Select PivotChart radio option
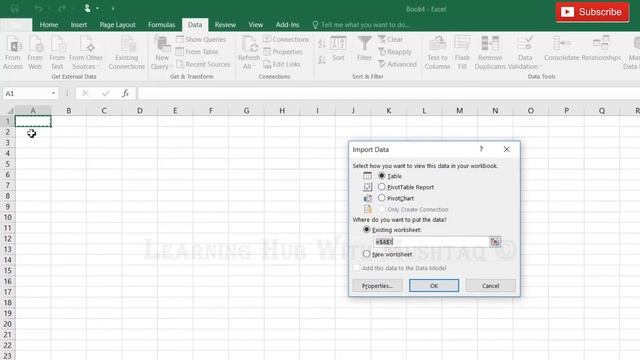 382,198
